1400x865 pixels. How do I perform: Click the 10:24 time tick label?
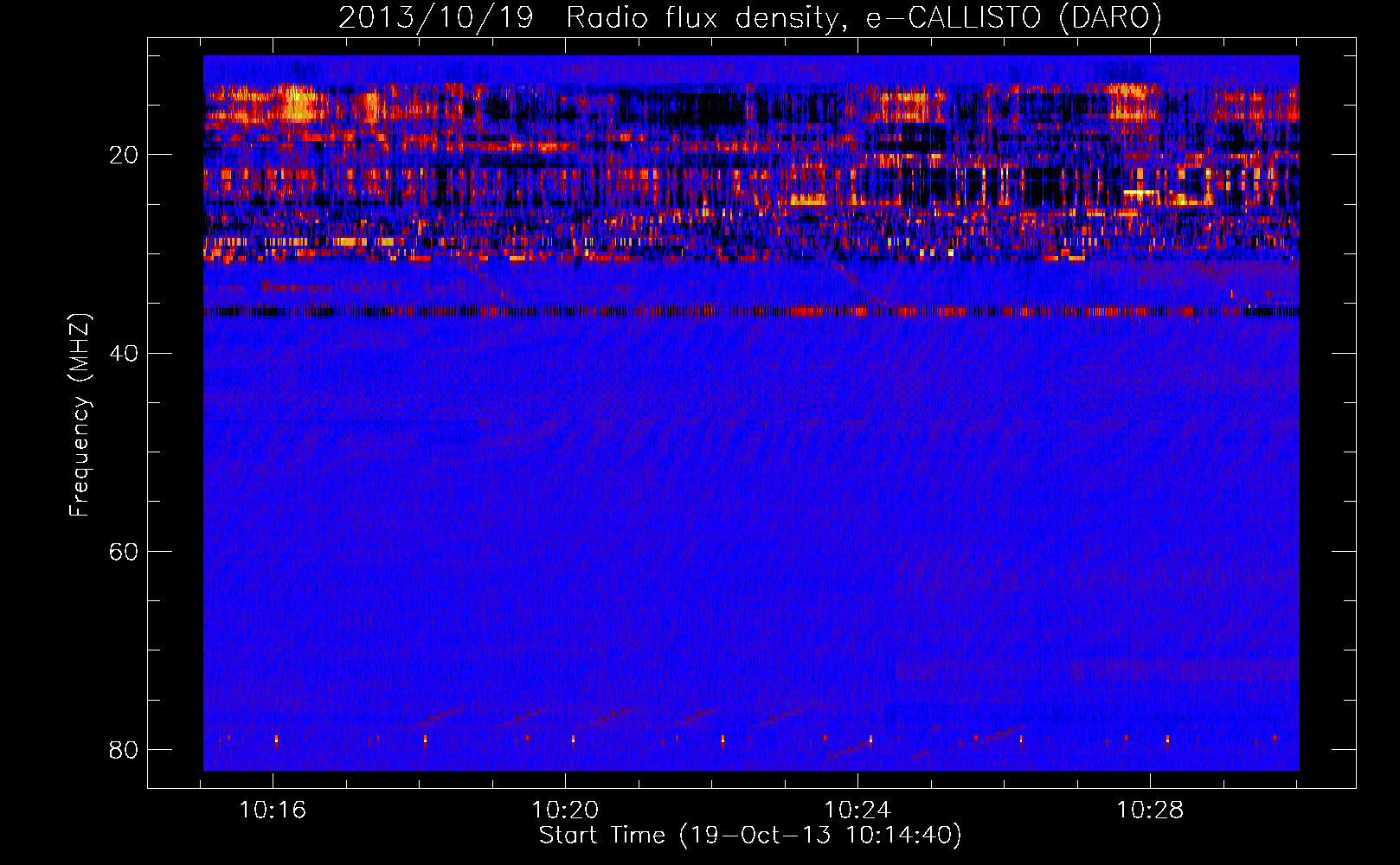point(857,811)
